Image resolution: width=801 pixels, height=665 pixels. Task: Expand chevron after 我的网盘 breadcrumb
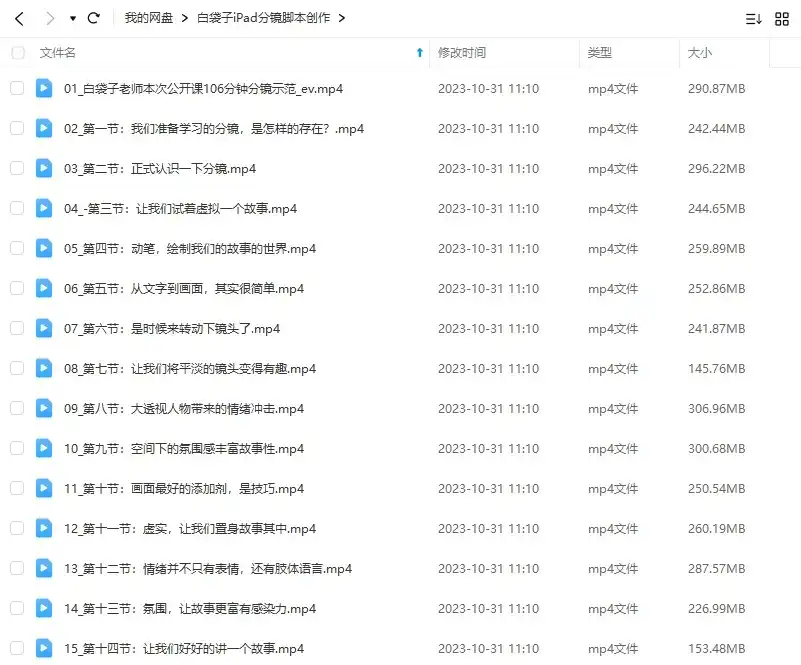pos(185,18)
